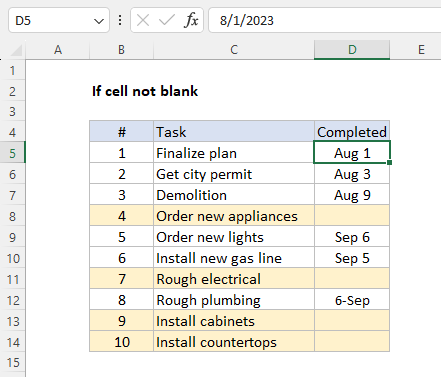Select column C header
Image resolution: width=441 pixels, height=377 pixels.
coord(234,50)
